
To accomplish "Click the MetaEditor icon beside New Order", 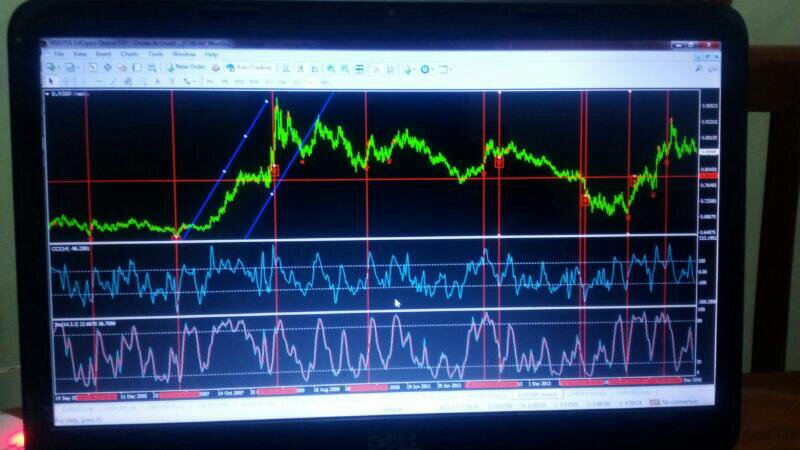I will (217, 67).
